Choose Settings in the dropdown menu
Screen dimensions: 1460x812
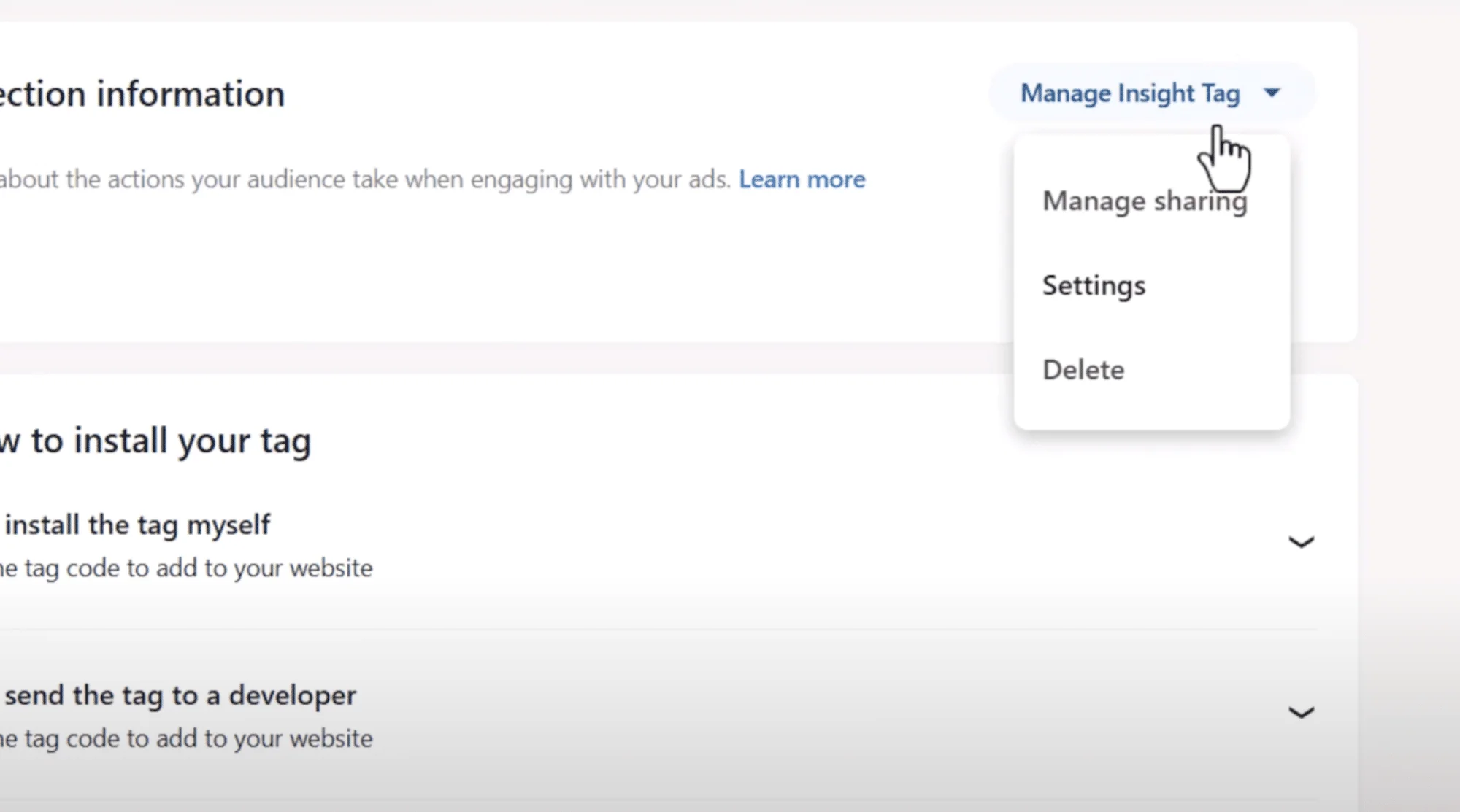1094,285
